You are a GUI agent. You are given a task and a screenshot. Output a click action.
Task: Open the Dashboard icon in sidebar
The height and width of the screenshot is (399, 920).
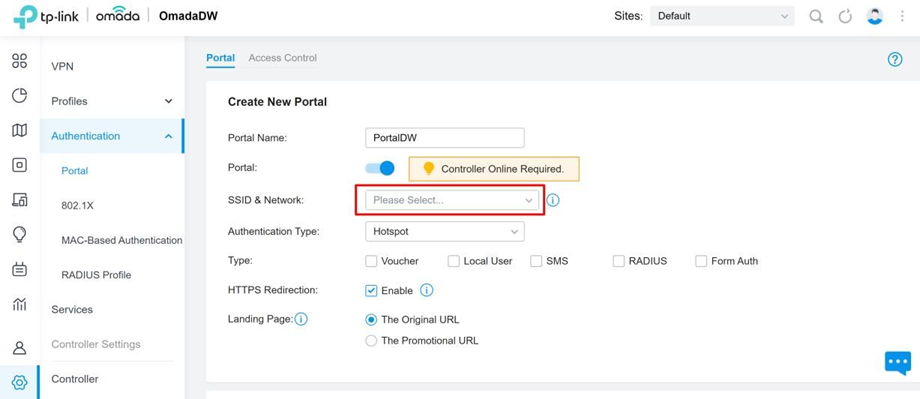pos(19,61)
